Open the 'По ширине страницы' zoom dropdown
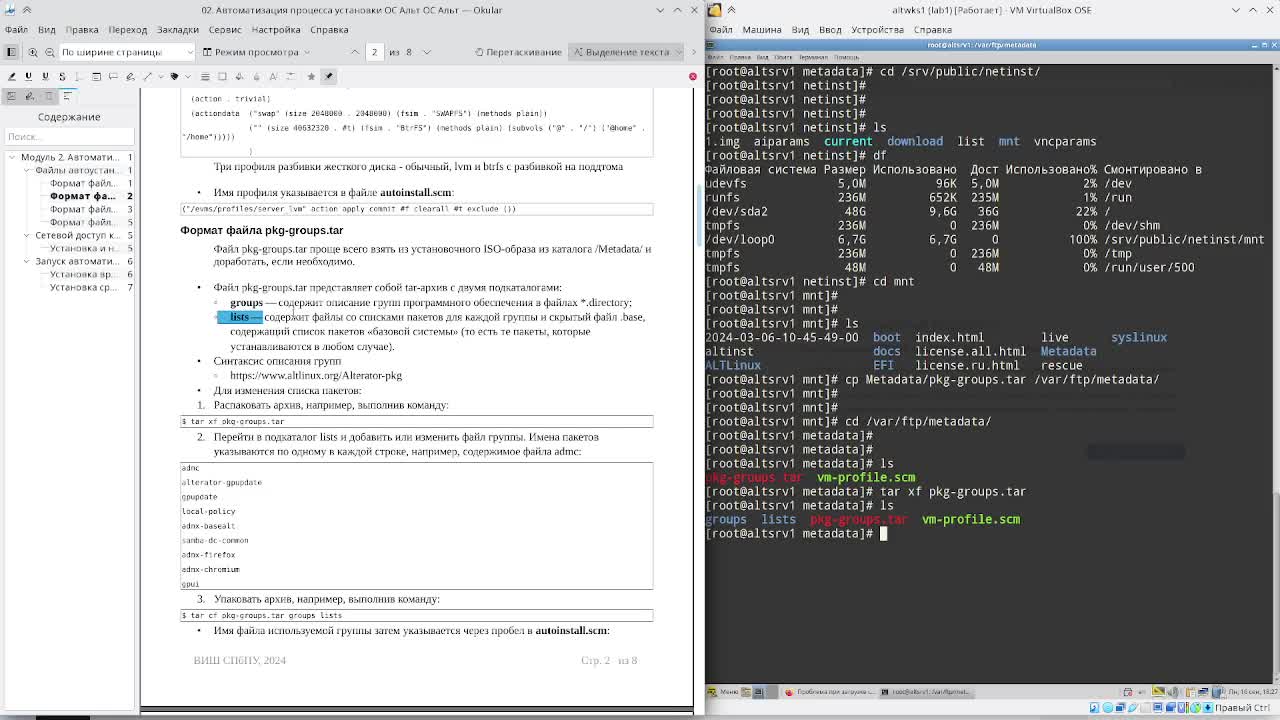 tap(127, 52)
